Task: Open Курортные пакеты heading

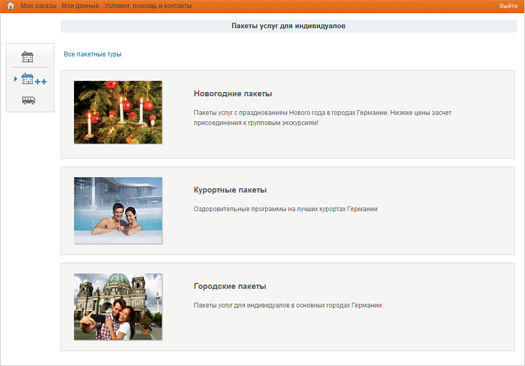Action: (x=230, y=190)
